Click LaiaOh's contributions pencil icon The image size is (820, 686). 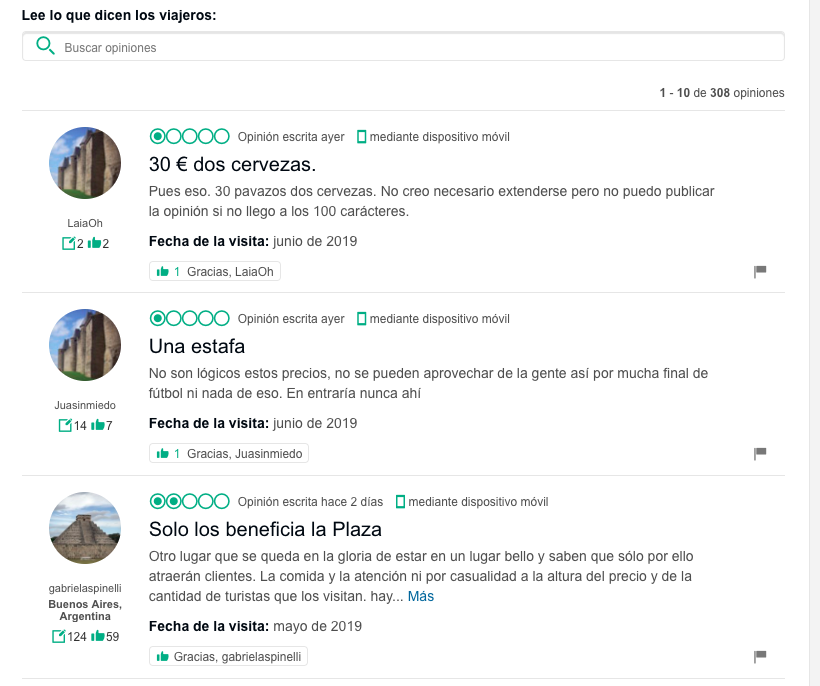click(69, 243)
